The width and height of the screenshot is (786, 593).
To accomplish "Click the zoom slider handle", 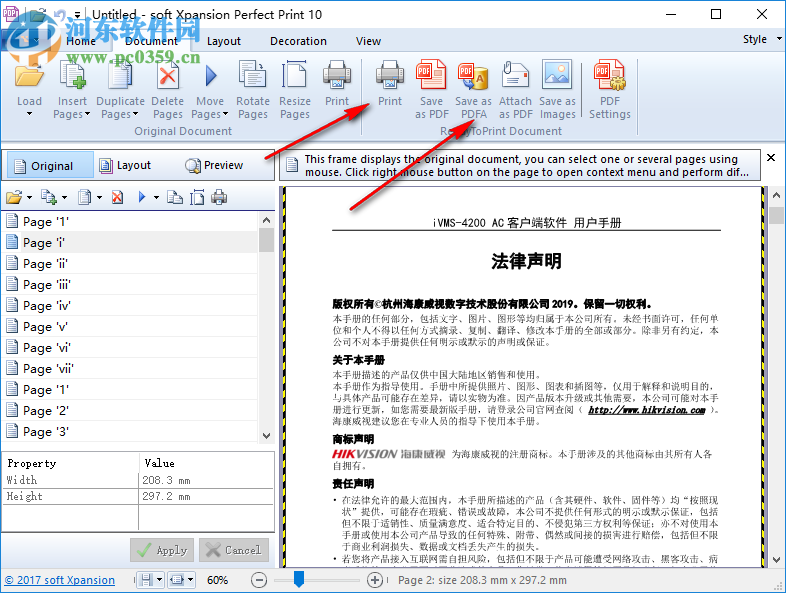I will point(299,578).
